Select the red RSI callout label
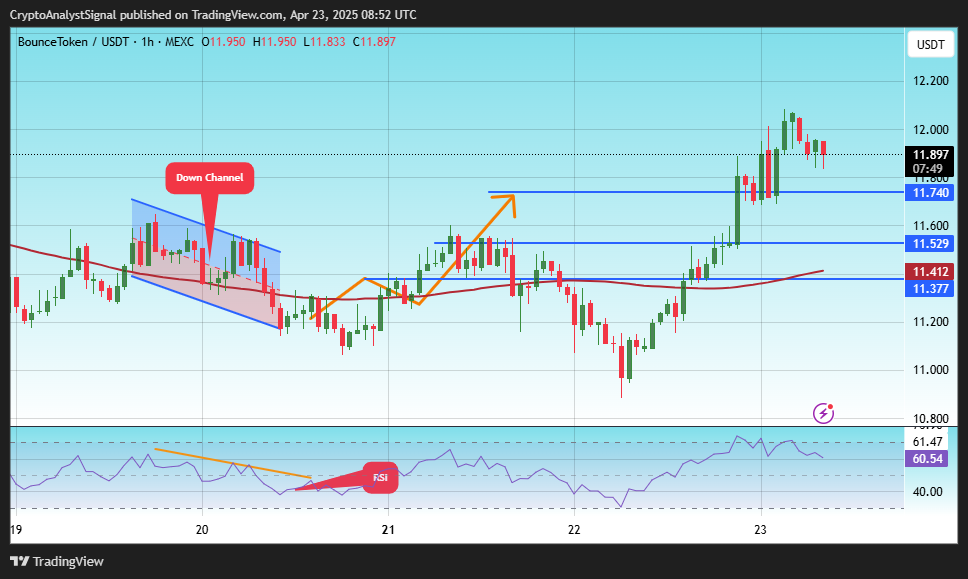 (380, 478)
